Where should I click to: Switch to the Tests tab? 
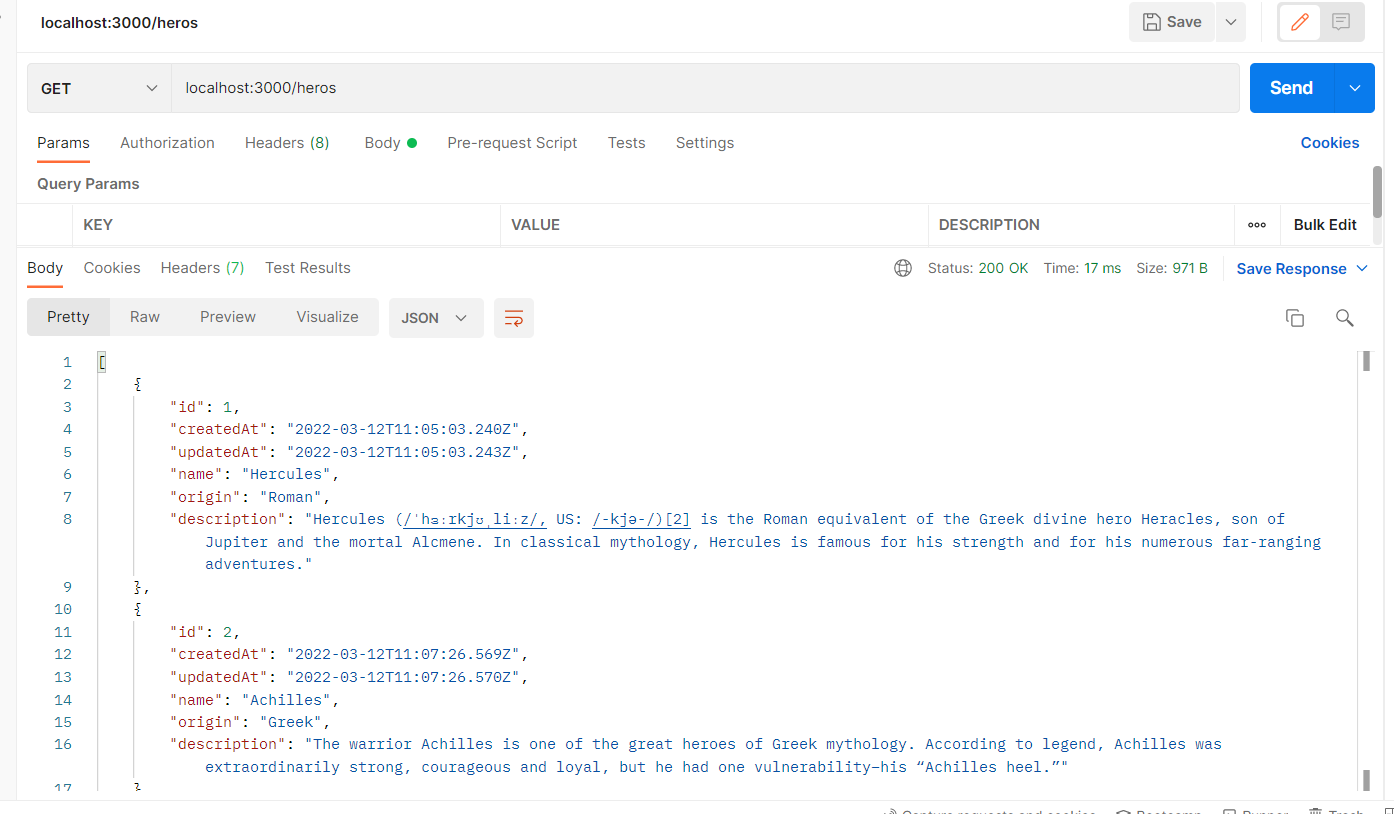coord(626,143)
